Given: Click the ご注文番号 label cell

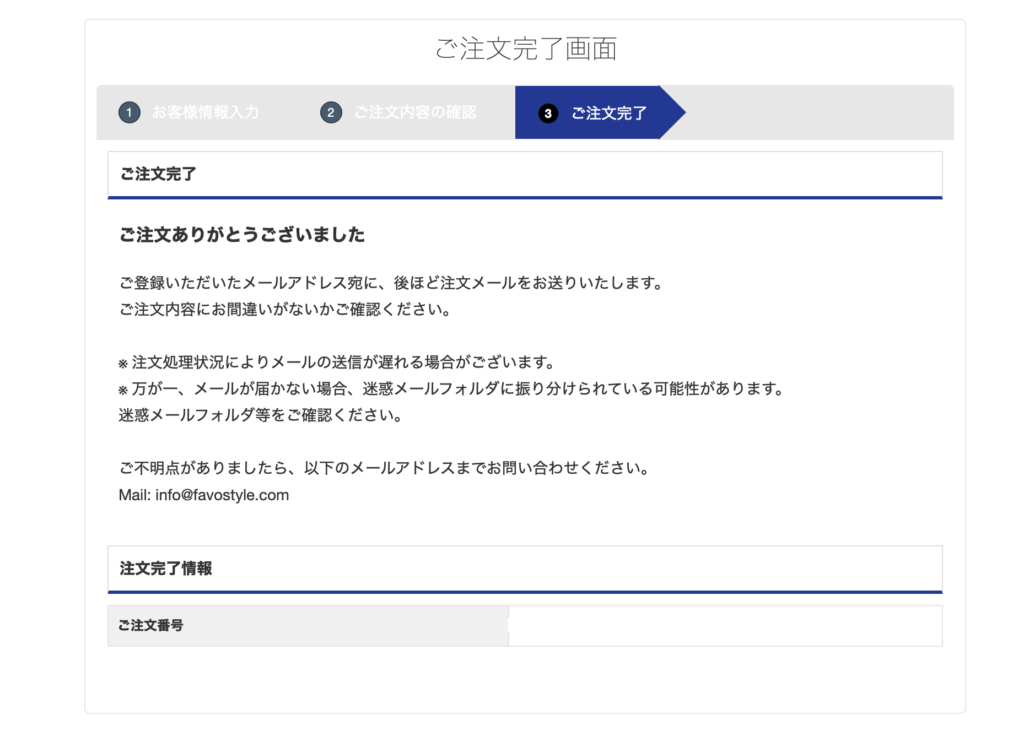Looking at the screenshot, I should (308, 626).
